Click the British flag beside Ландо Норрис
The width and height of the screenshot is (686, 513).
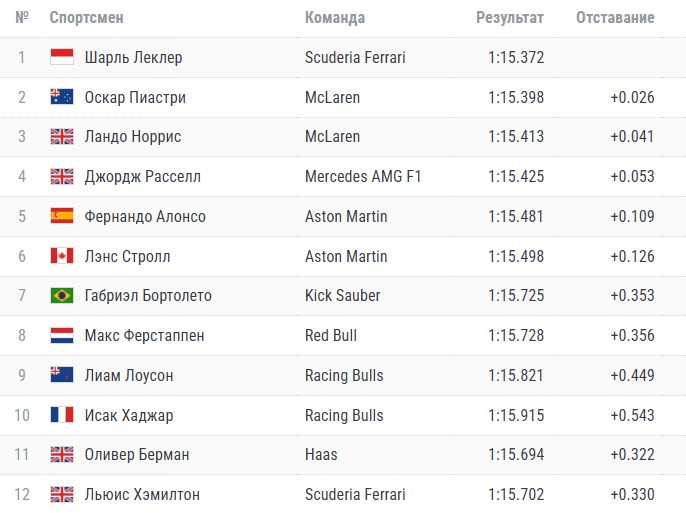click(62, 136)
